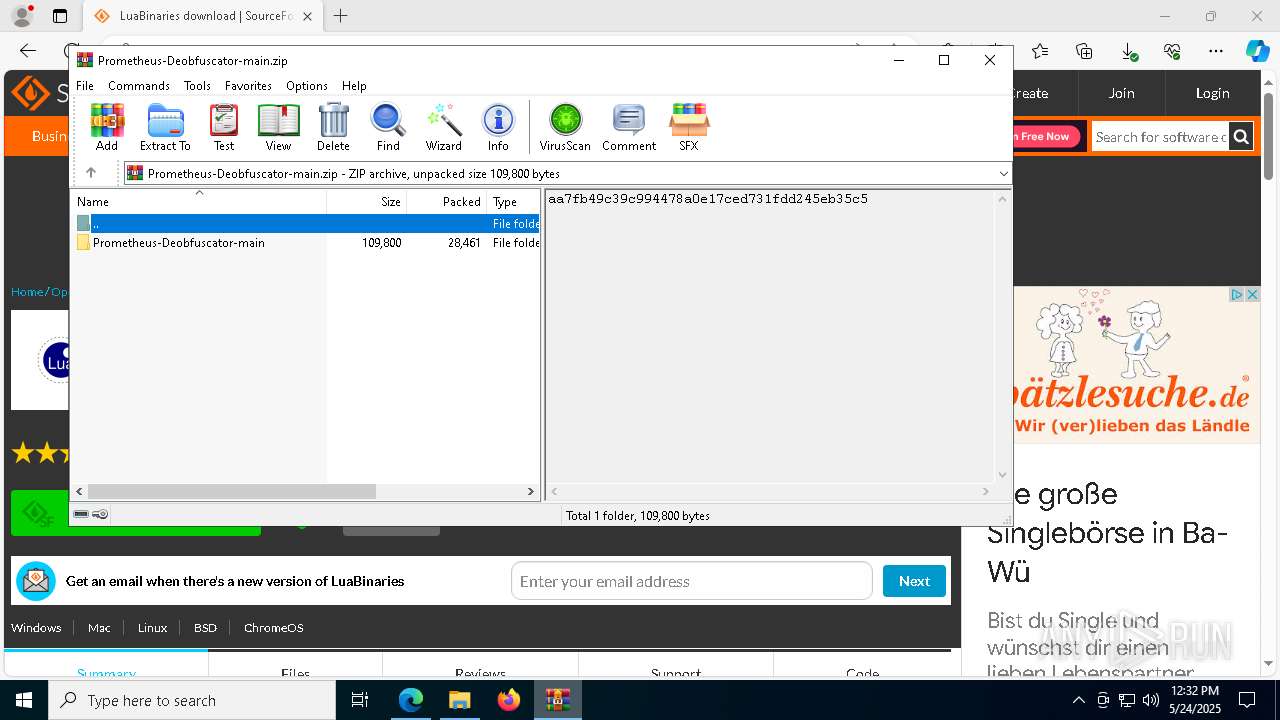The width and height of the screenshot is (1280, 720).
Task: Click the taskbar search box
Action: [x=192, y=700]
